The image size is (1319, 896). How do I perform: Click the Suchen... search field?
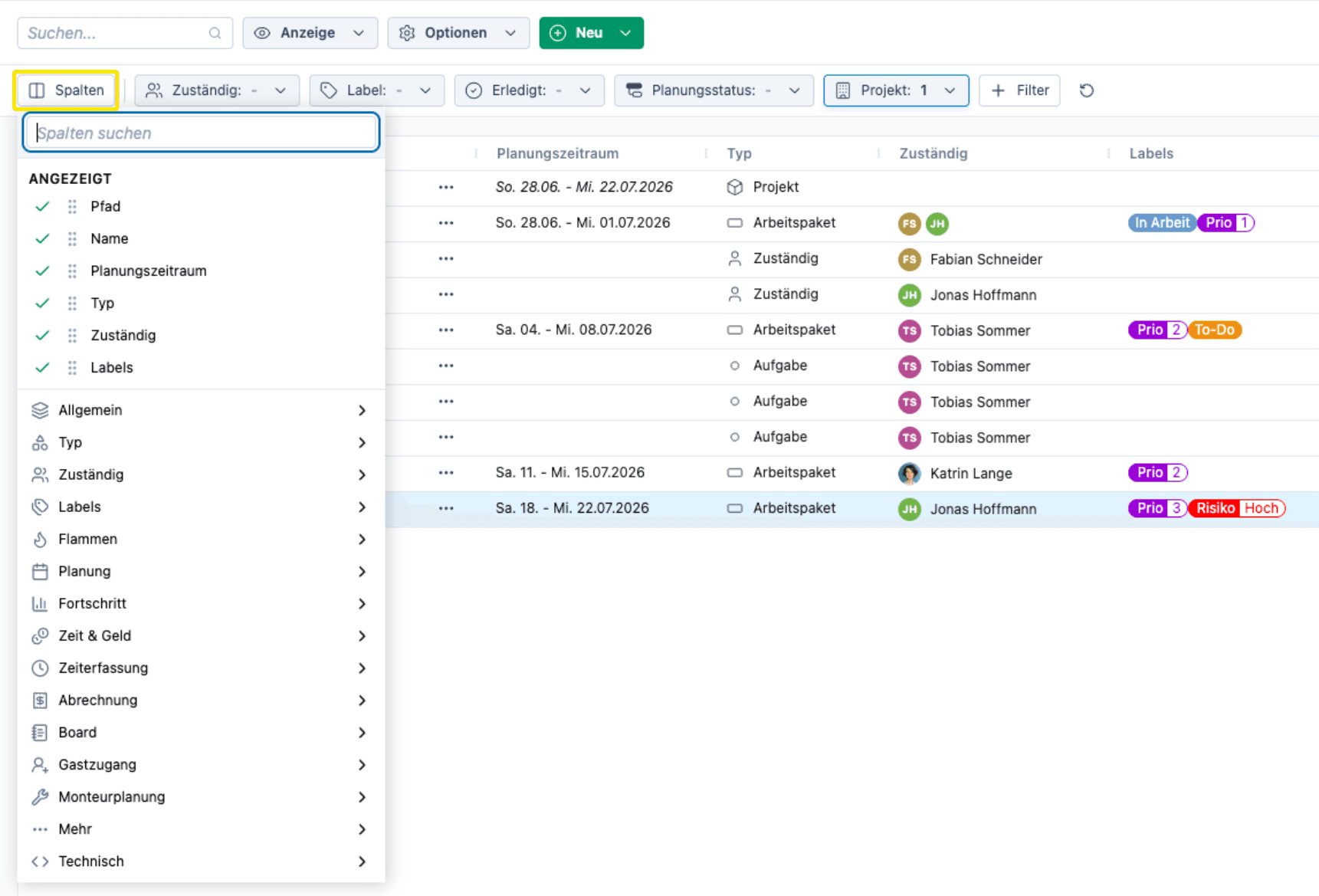[125, 33]
